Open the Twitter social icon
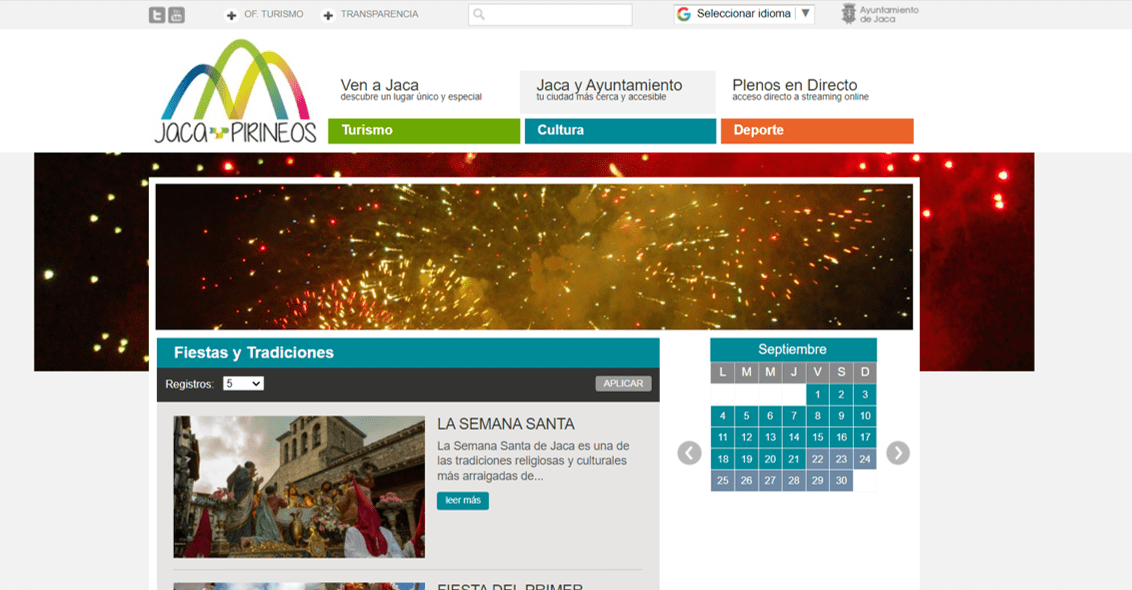This screenshot has height=590, width=1132. (x=157, y=14)
